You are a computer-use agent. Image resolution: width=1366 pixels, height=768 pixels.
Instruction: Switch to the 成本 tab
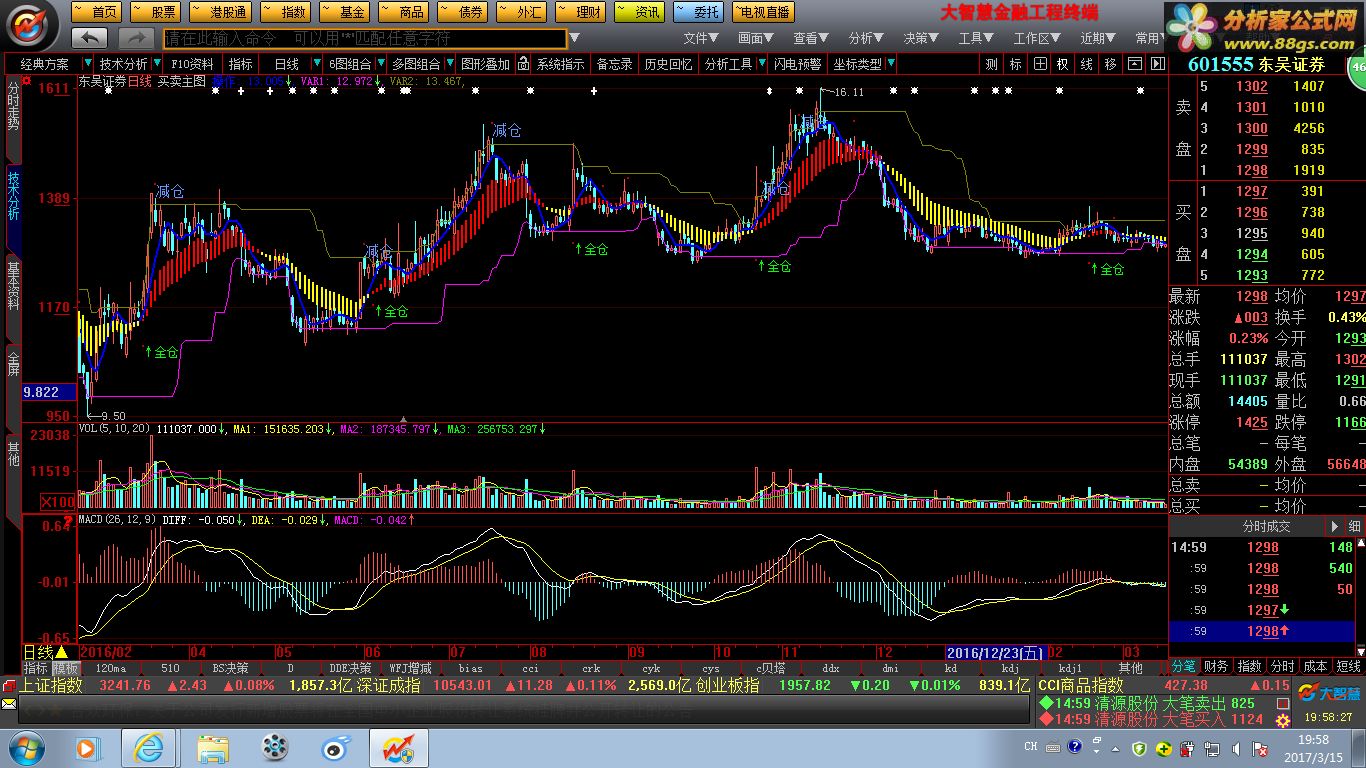(1315, 666)
